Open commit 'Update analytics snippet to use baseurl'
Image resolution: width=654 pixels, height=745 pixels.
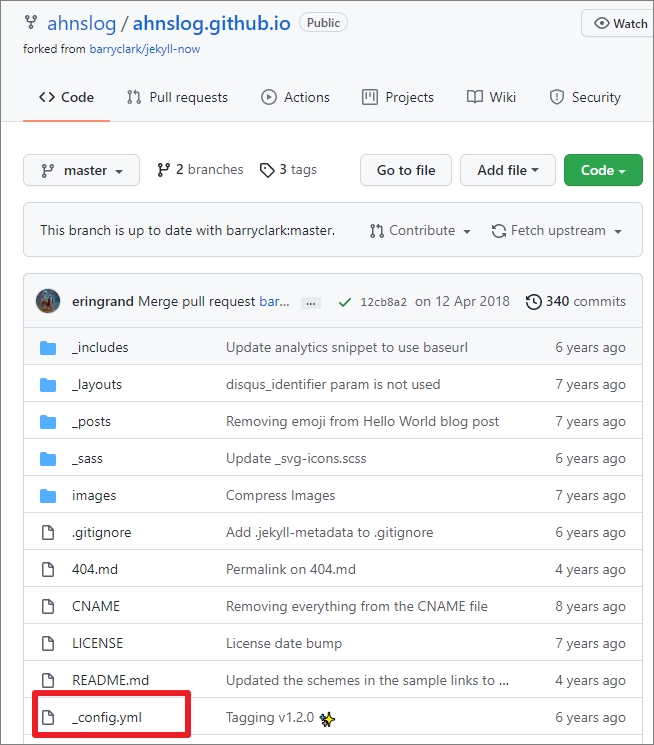[347, 348]
